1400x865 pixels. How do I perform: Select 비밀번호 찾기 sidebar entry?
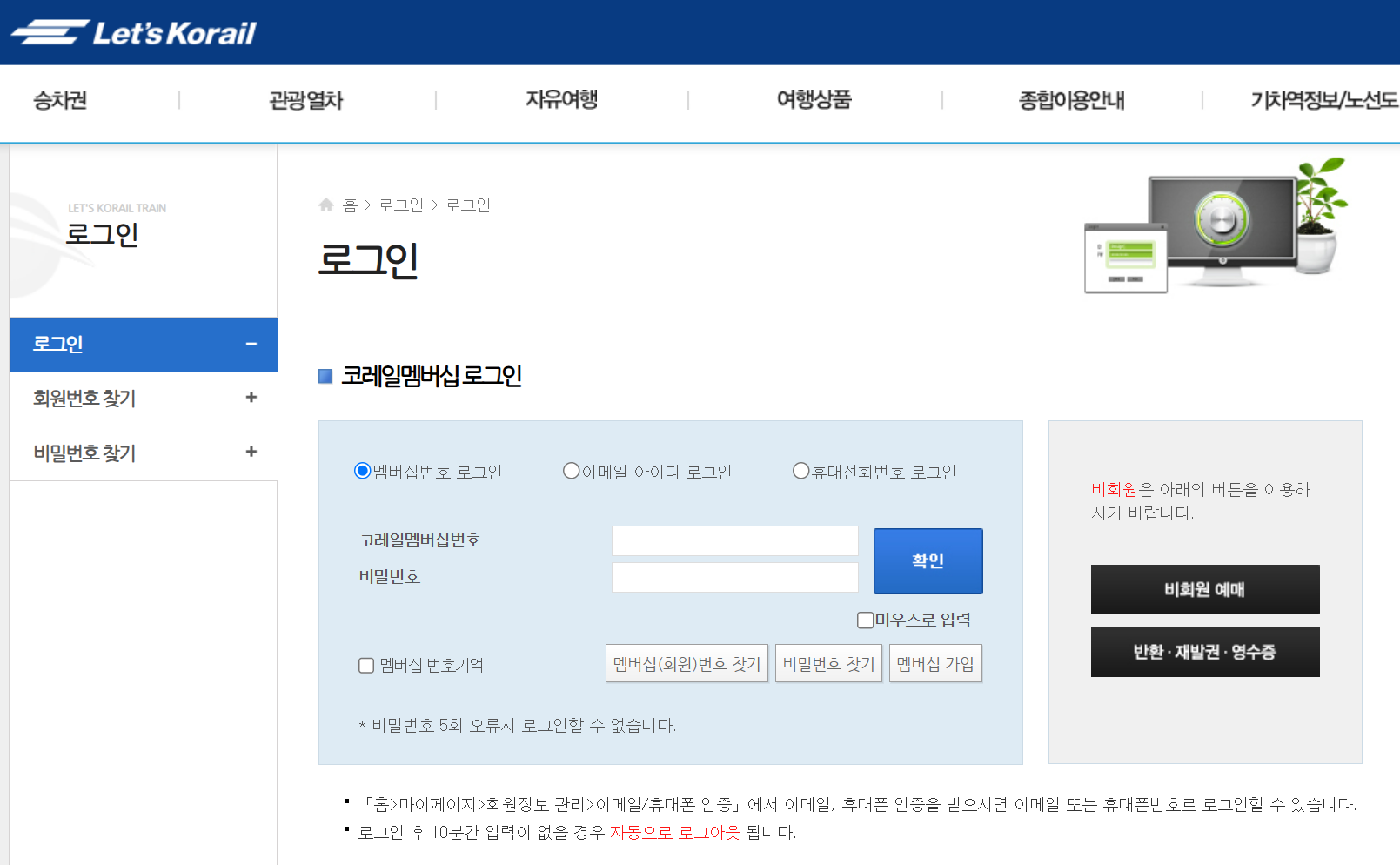point(144,453)
